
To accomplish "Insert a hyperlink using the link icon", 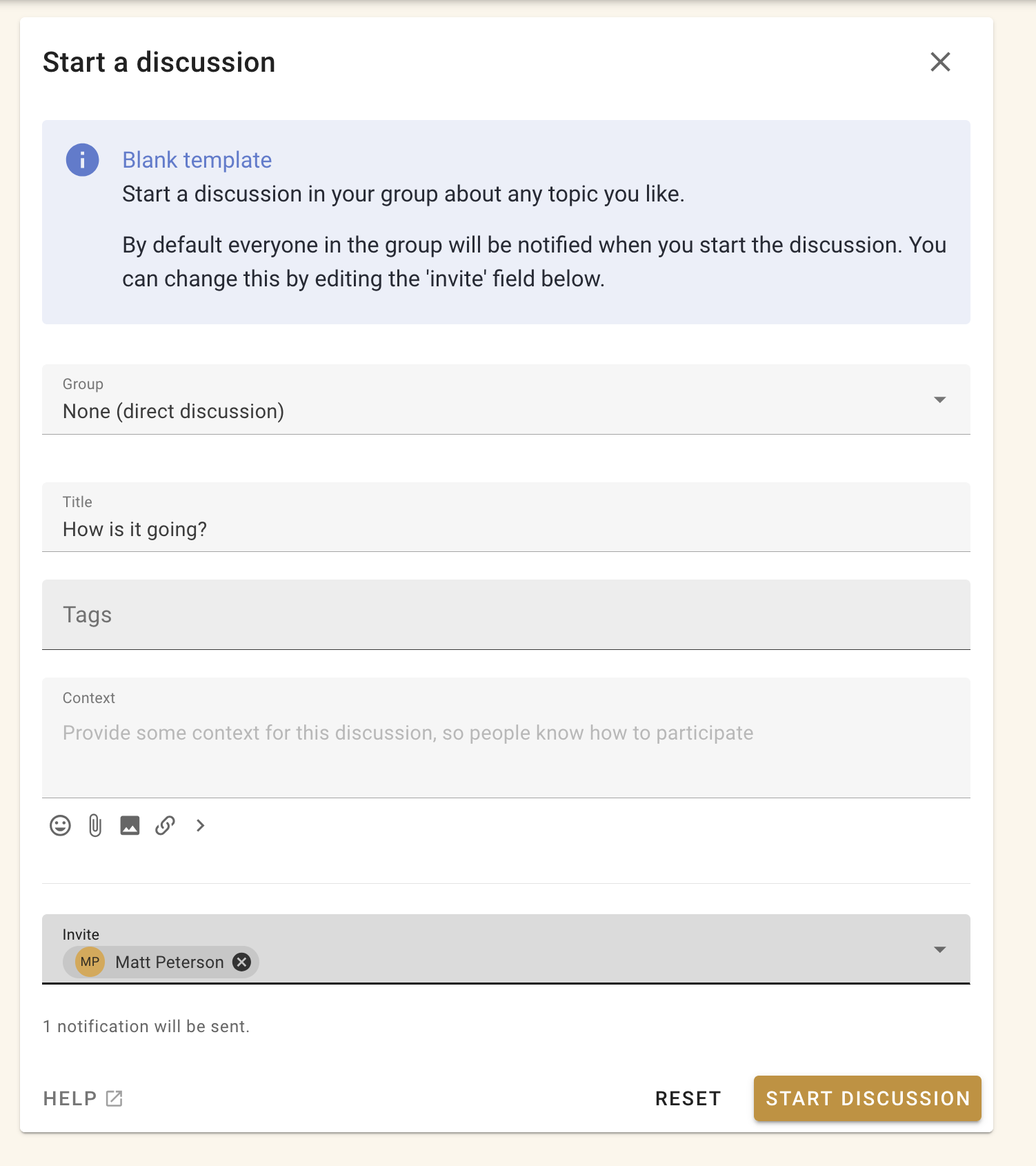I will click(165, 825).
